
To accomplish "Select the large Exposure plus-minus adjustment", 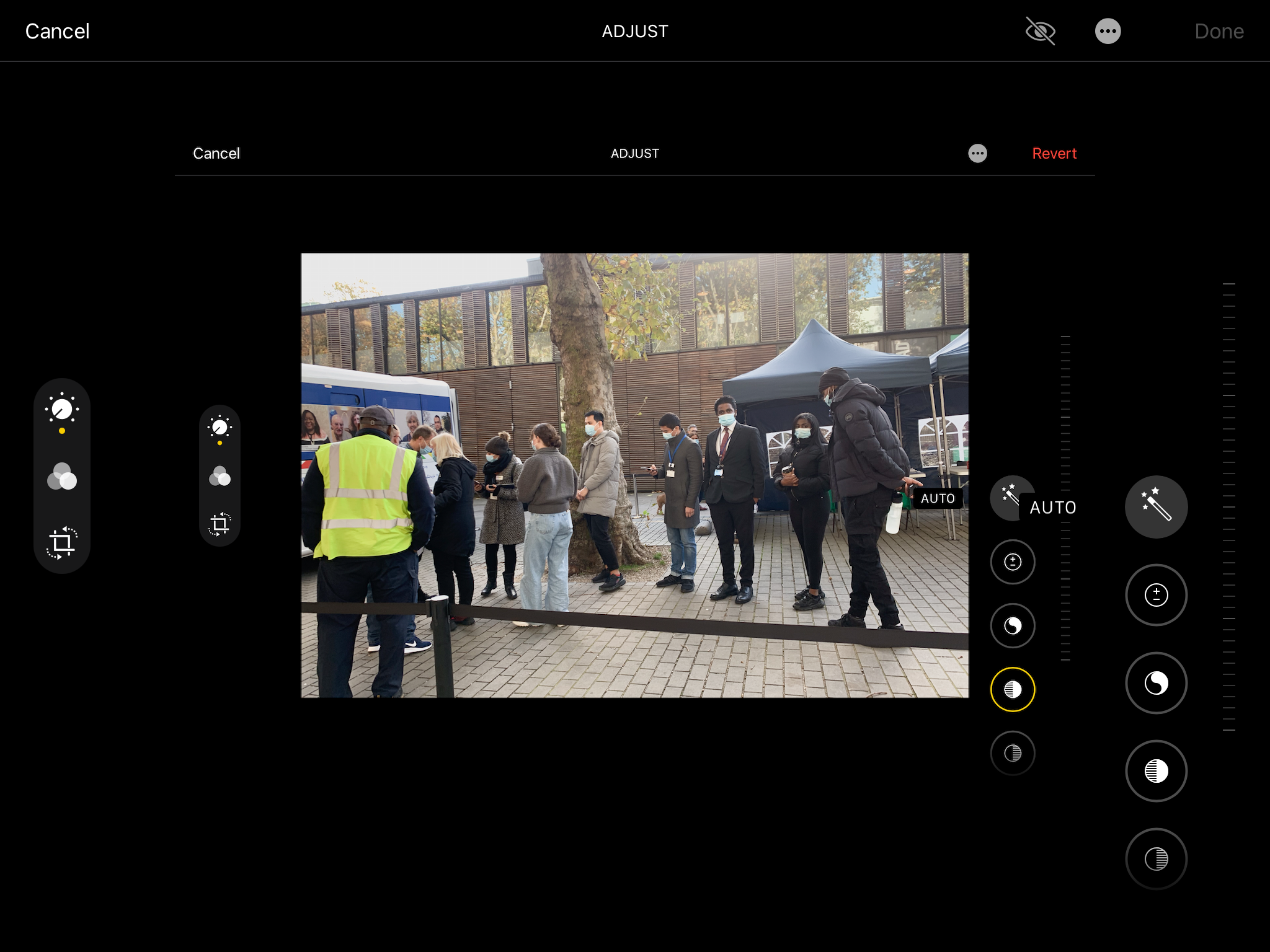I will (x=1156, y=595).
